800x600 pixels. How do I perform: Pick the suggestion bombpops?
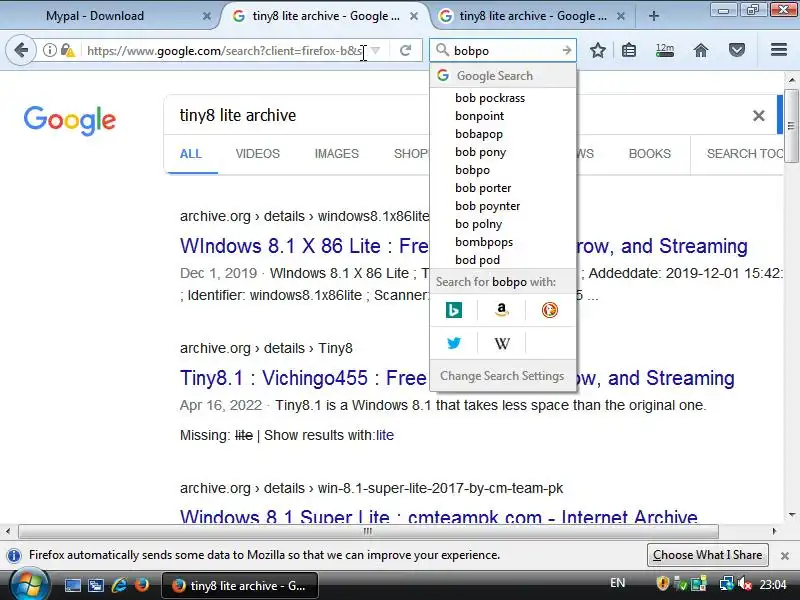(503, 242)
